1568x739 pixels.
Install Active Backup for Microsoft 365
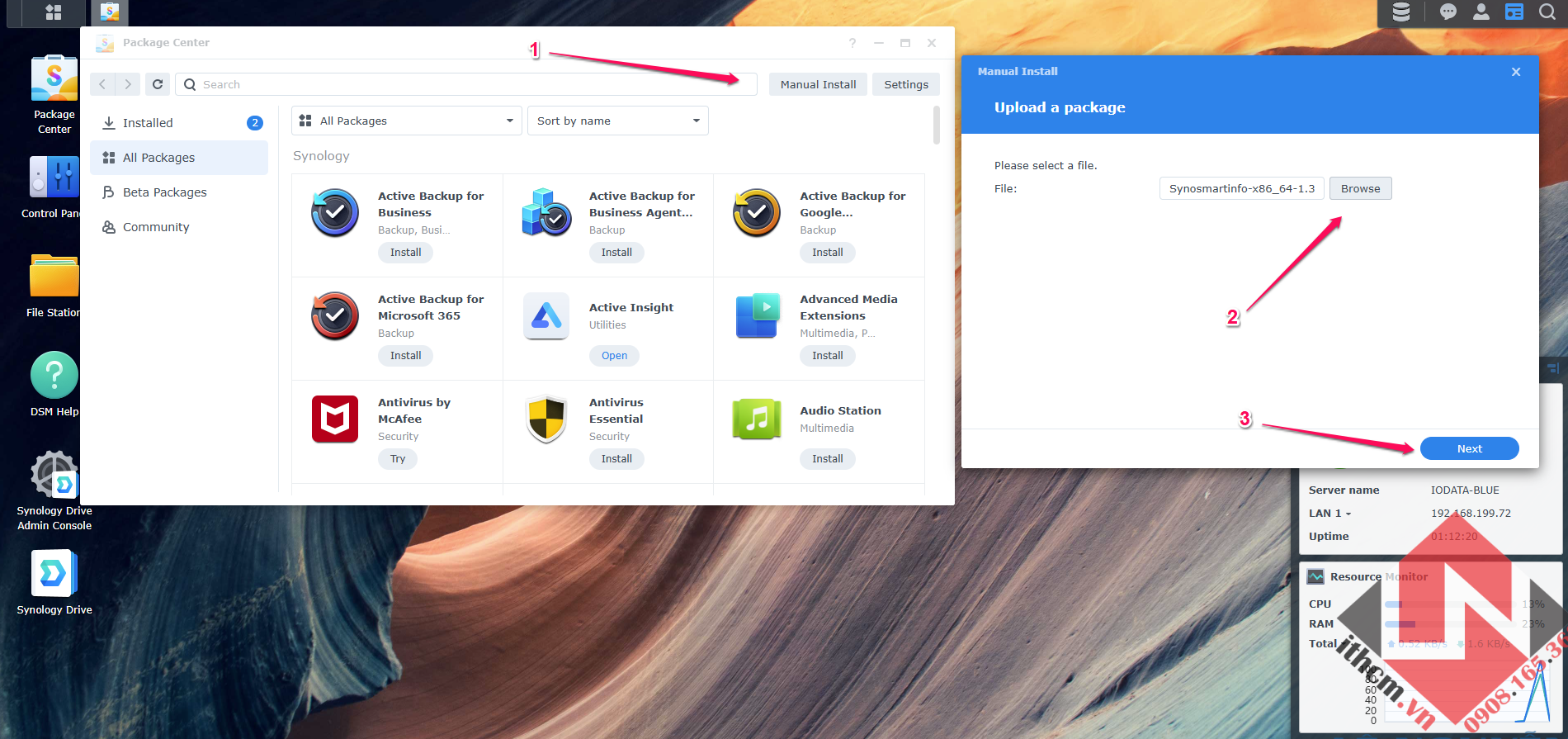406,356
